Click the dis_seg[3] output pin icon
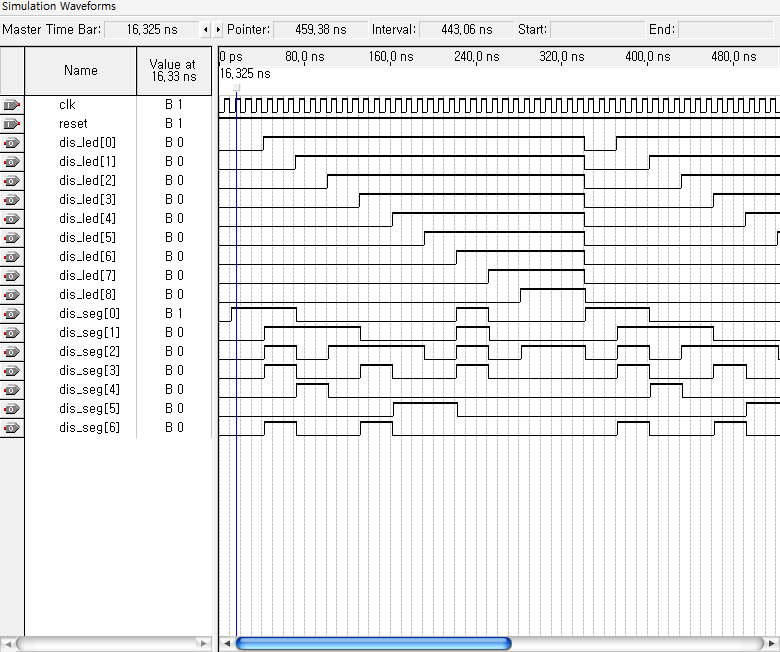This screenshot has height=652, width=780. 12,371
